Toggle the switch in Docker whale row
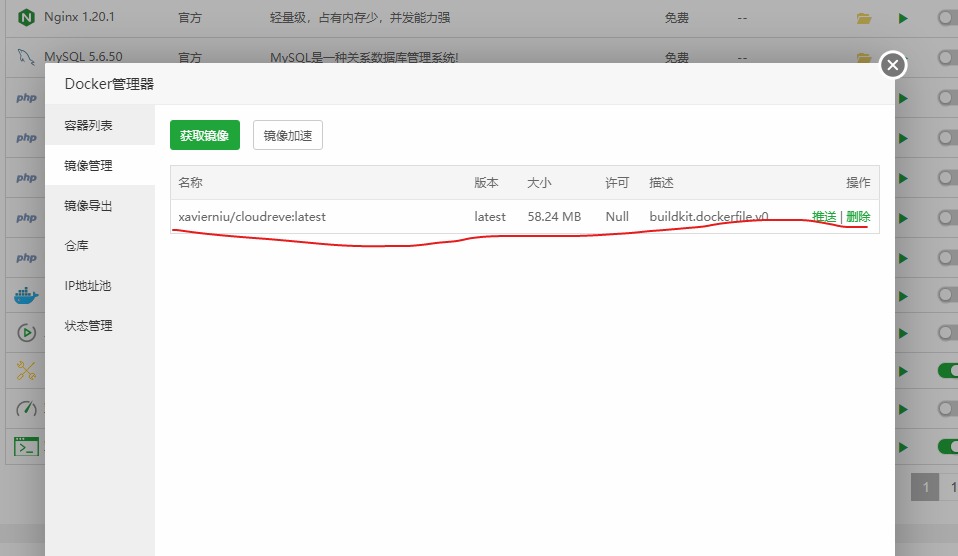958x556 pixels. 948,295
